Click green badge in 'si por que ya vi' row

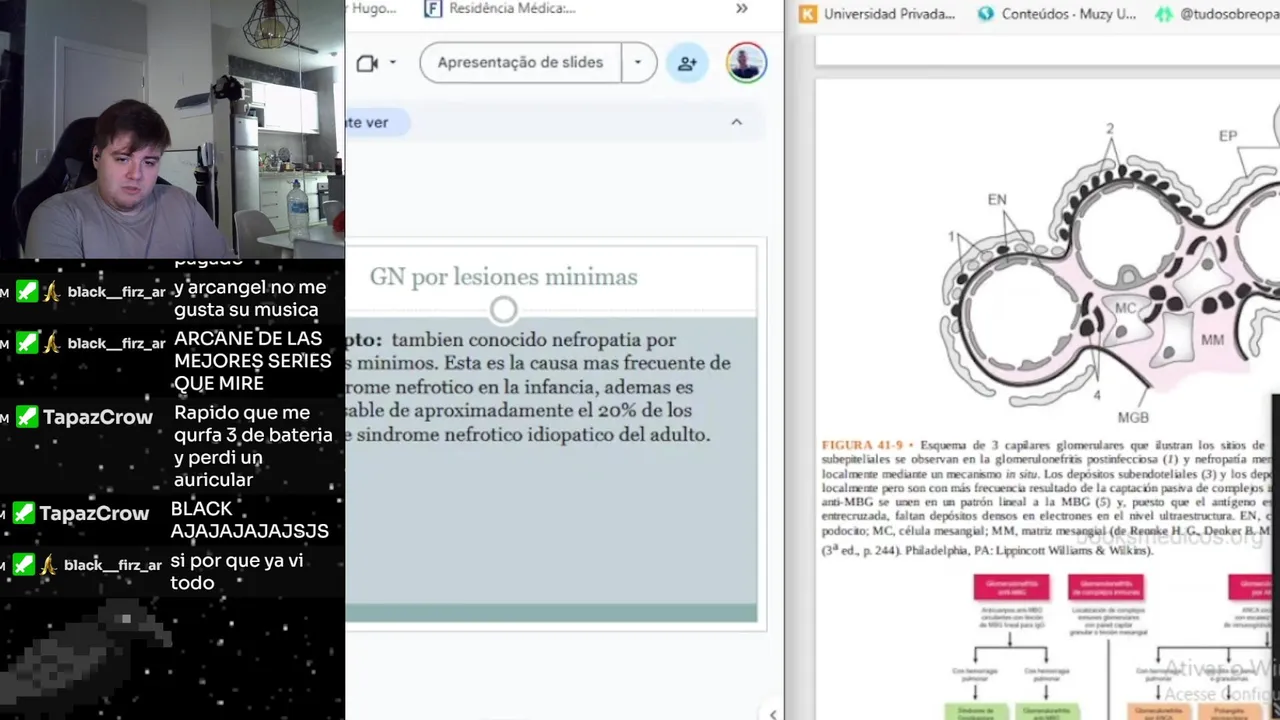click(x=23, y=565)
